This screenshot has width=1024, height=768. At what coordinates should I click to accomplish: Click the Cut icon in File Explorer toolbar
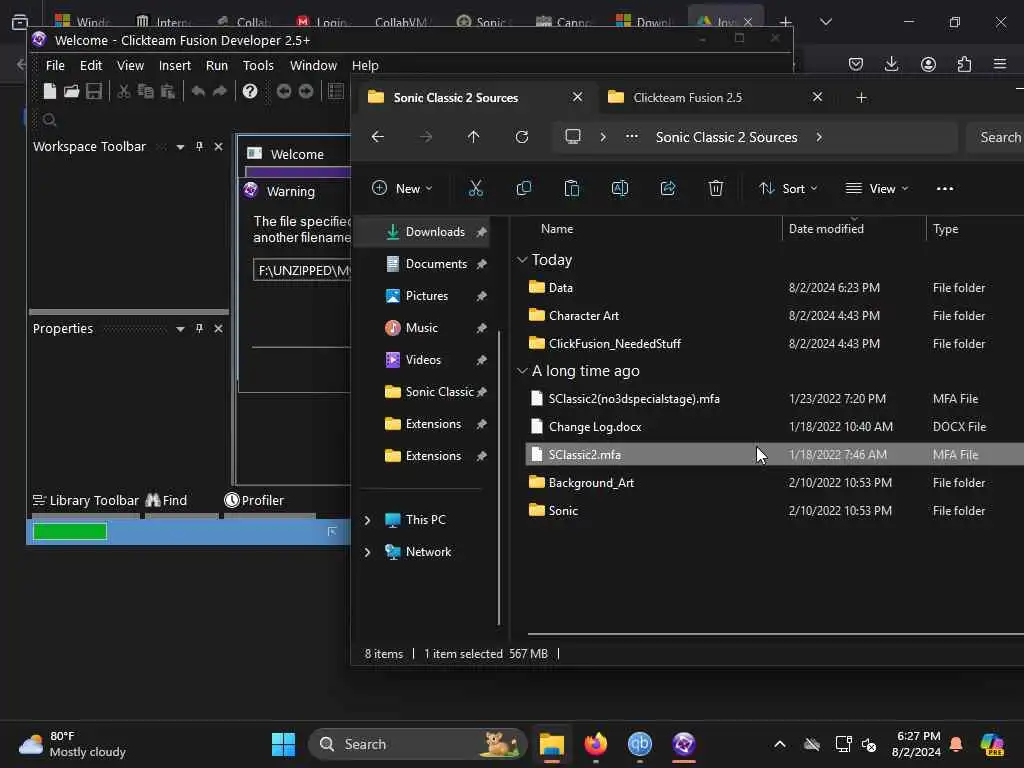tap(475, 189)
